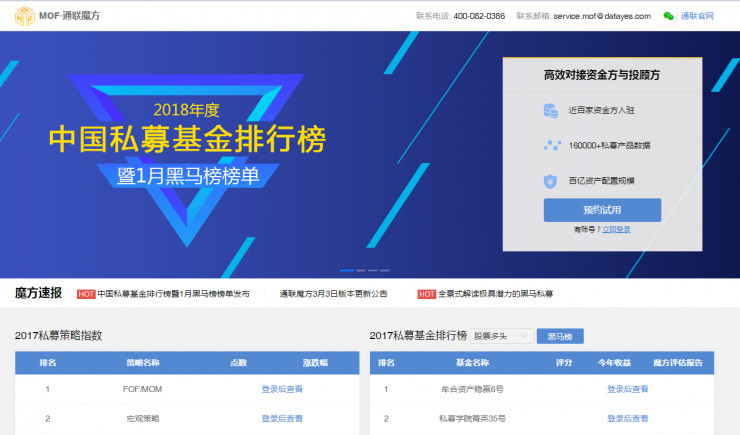Select the third banner carousel indicator
This screenshot has height=435, width=740.
tap(373, 270)
